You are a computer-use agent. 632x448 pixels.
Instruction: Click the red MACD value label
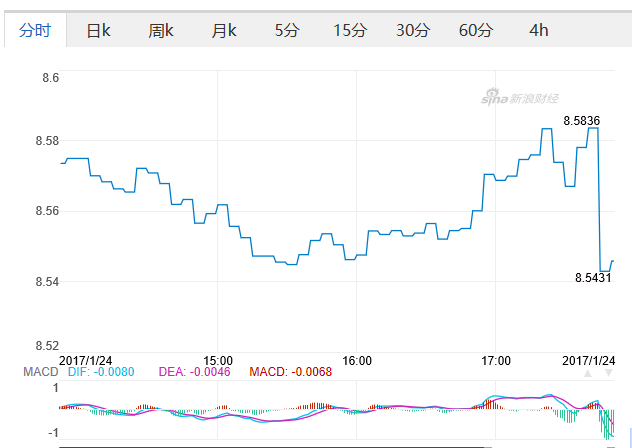(x=291, y=373)
